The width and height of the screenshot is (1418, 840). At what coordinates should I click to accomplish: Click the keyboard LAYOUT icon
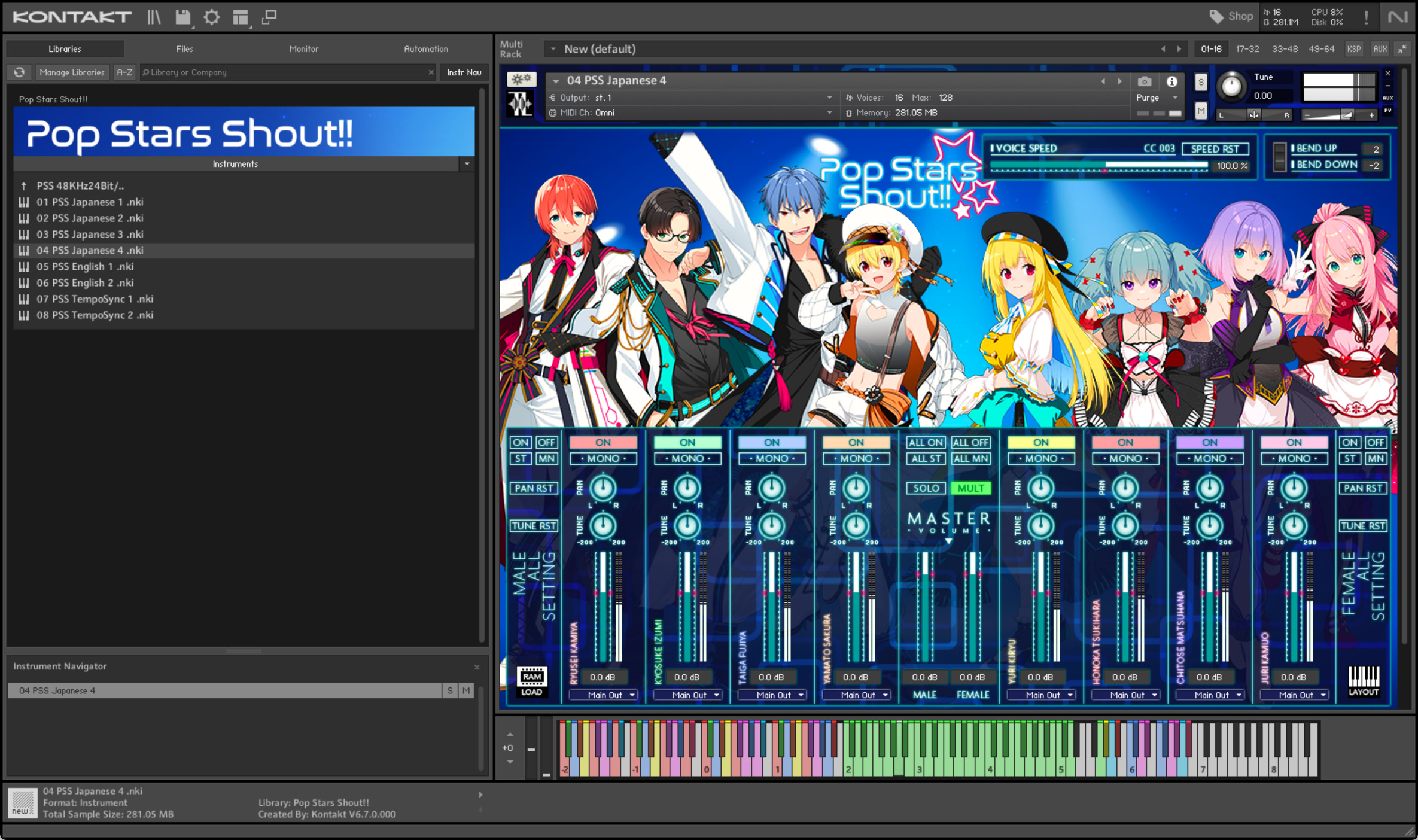(1364, 681)
